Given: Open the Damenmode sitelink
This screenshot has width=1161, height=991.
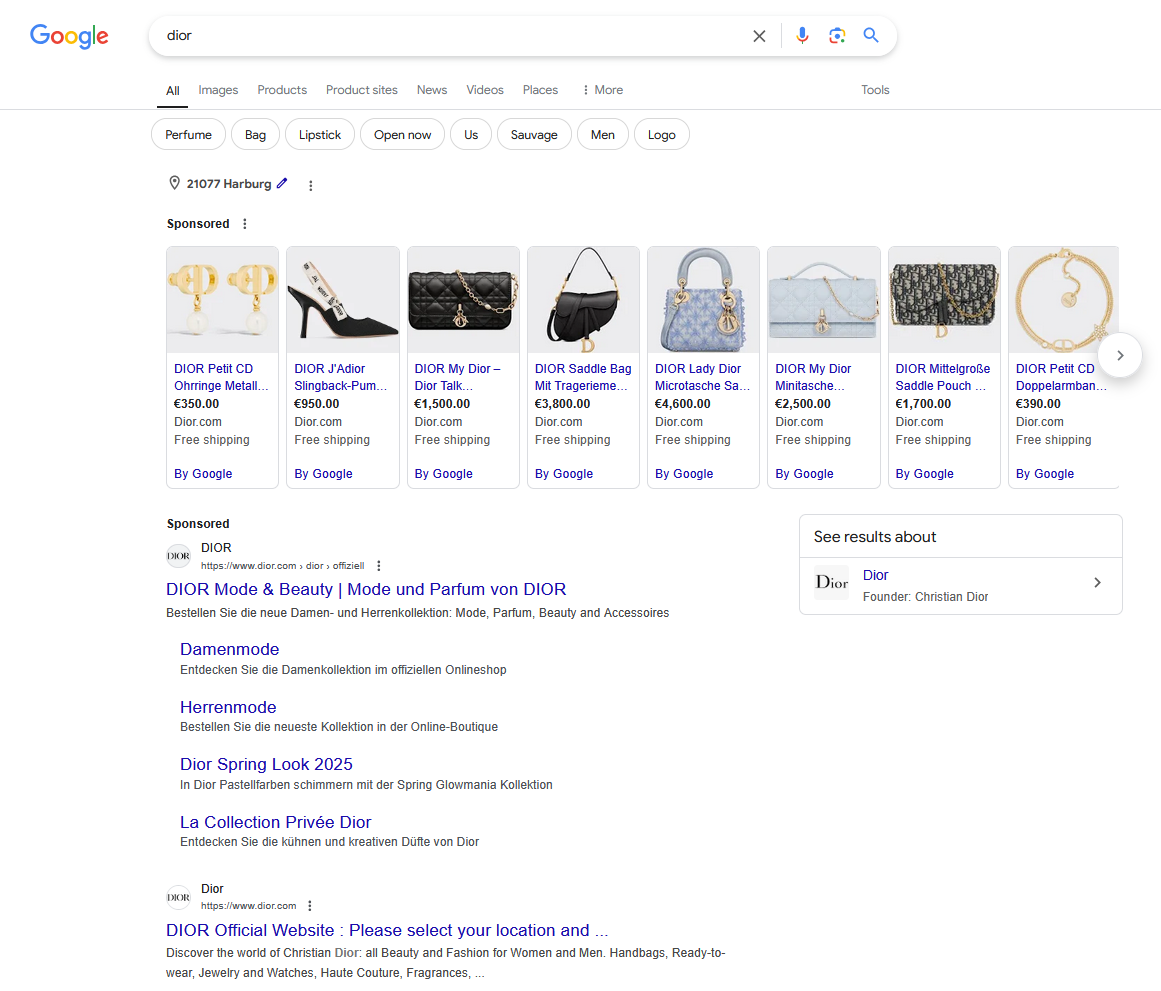Looking at the screenshot, I should tap(229, 650).
